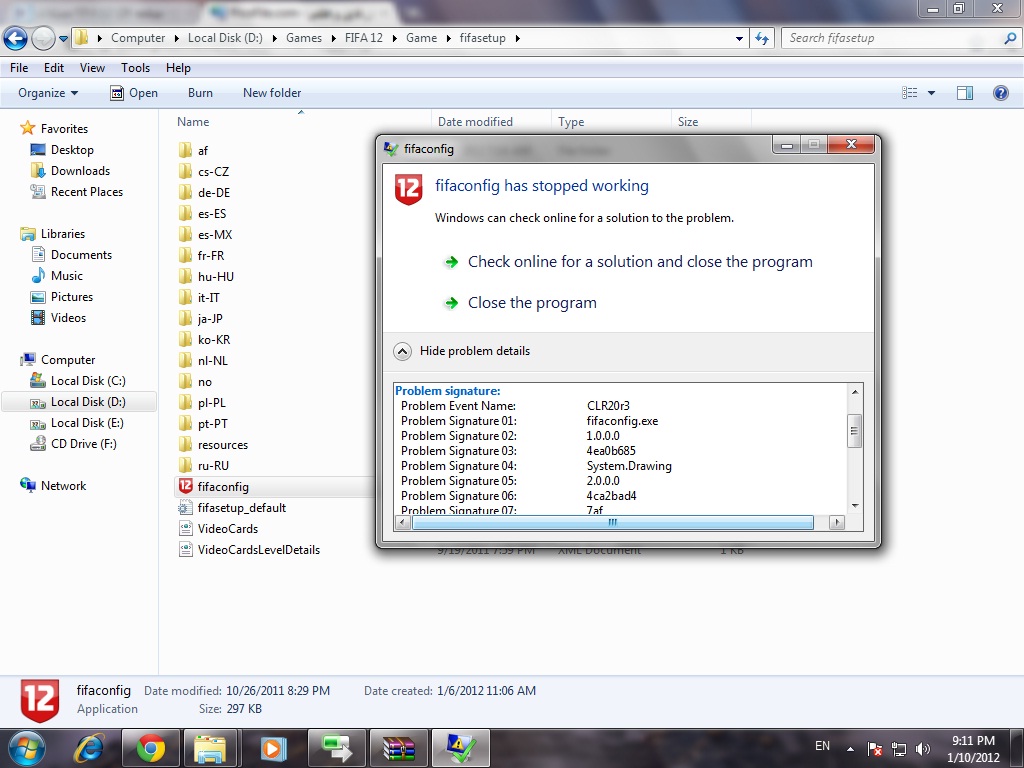Open the address bar history dropdown

(x=739, y=39)
